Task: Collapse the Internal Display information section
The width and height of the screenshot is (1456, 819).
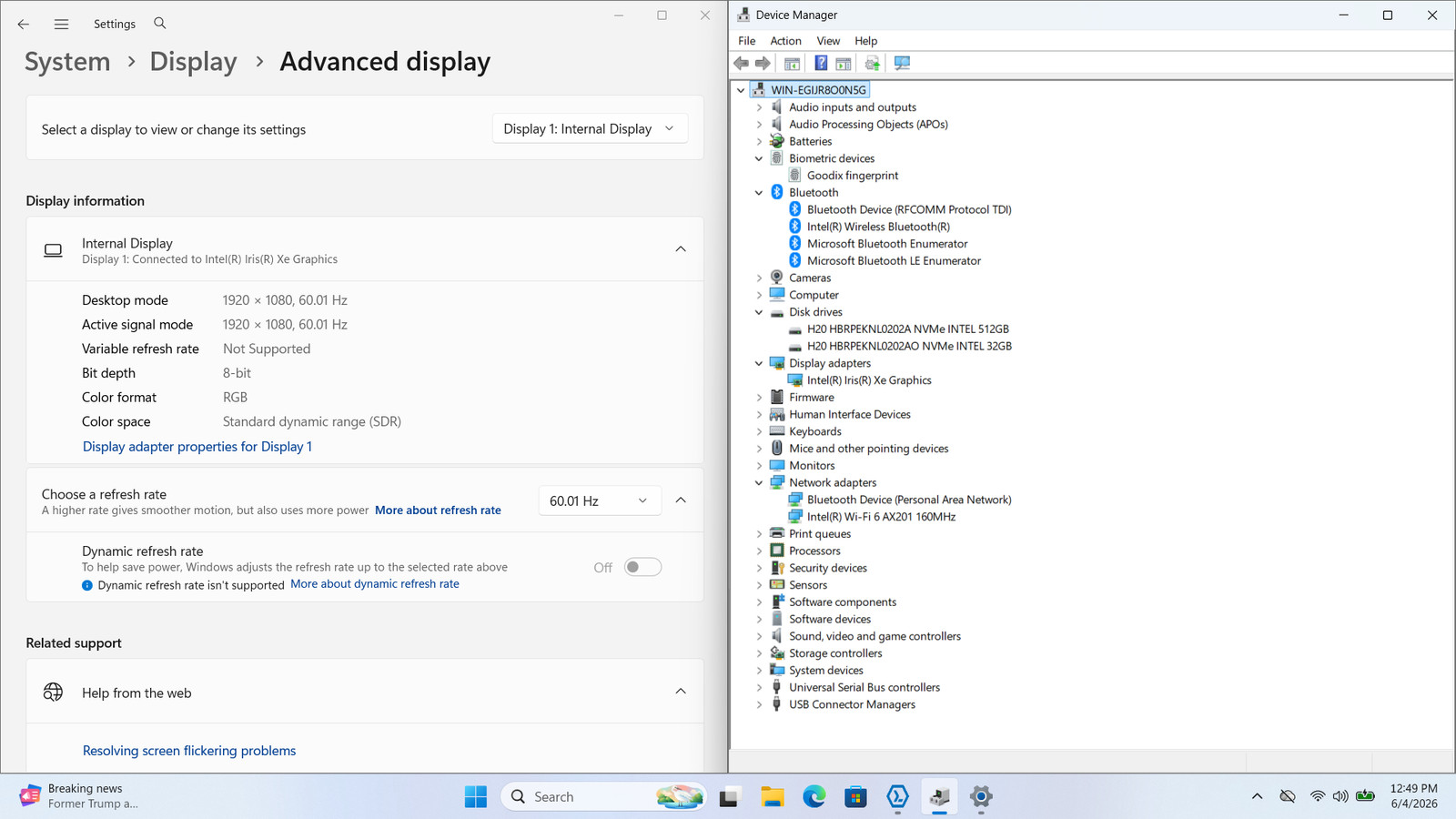Action: tap(681, 248)
